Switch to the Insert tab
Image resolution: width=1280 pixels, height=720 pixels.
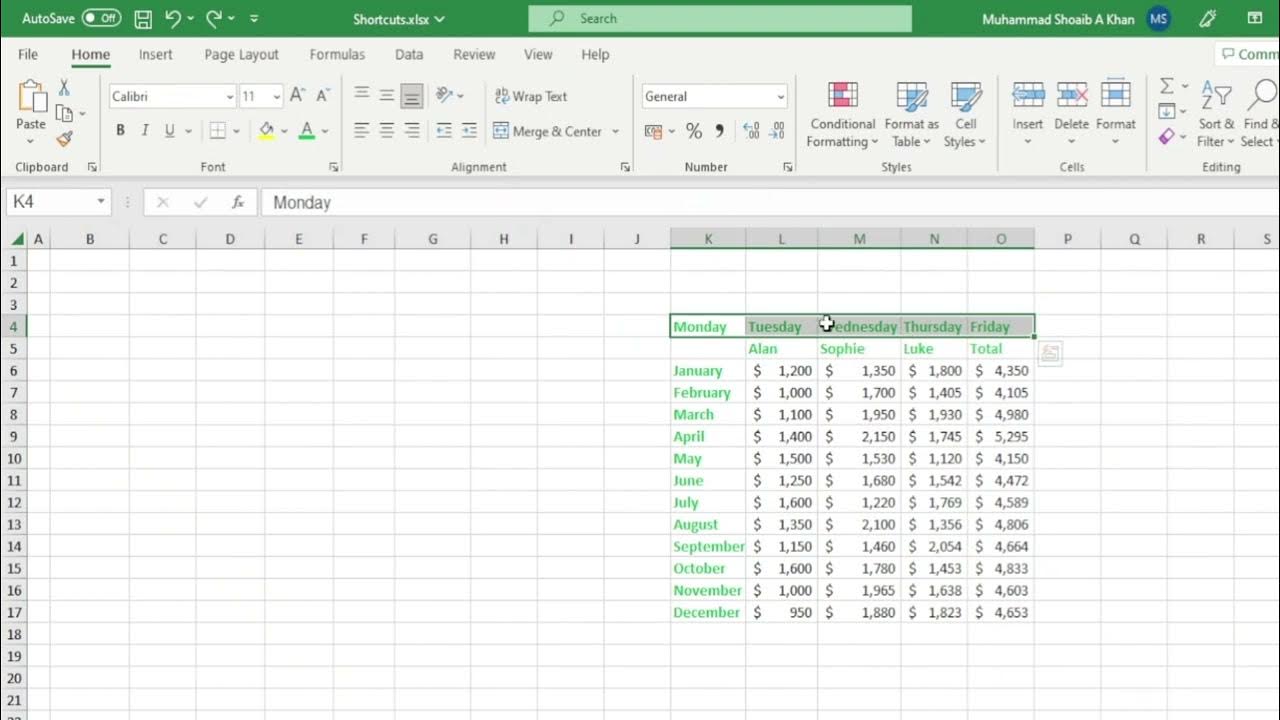pos(155,54)
